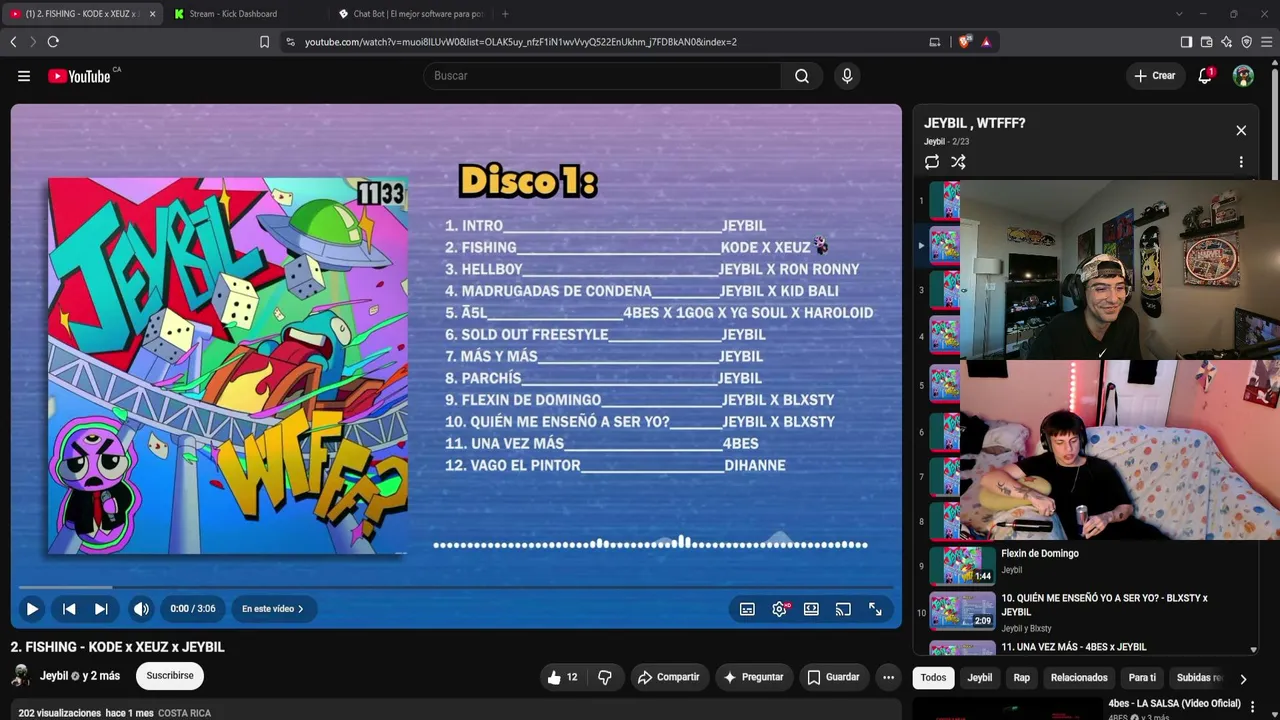The image size is (1280, 720).
Task: Switch to theater mode
Action: pos(811,609)
